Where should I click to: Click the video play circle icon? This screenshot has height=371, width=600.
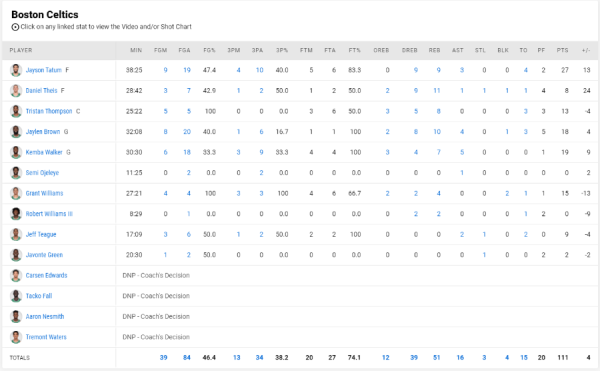(x=15, y=27)
